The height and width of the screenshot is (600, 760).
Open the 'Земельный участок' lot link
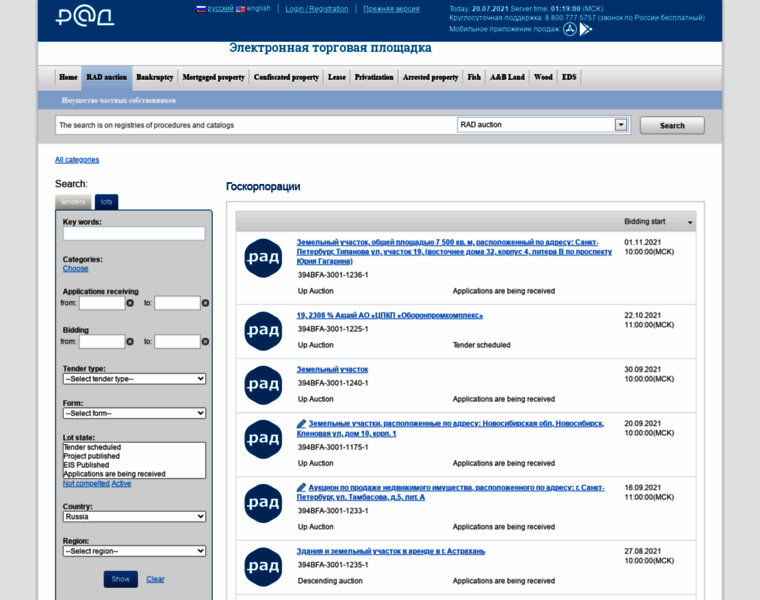(332, 369)
